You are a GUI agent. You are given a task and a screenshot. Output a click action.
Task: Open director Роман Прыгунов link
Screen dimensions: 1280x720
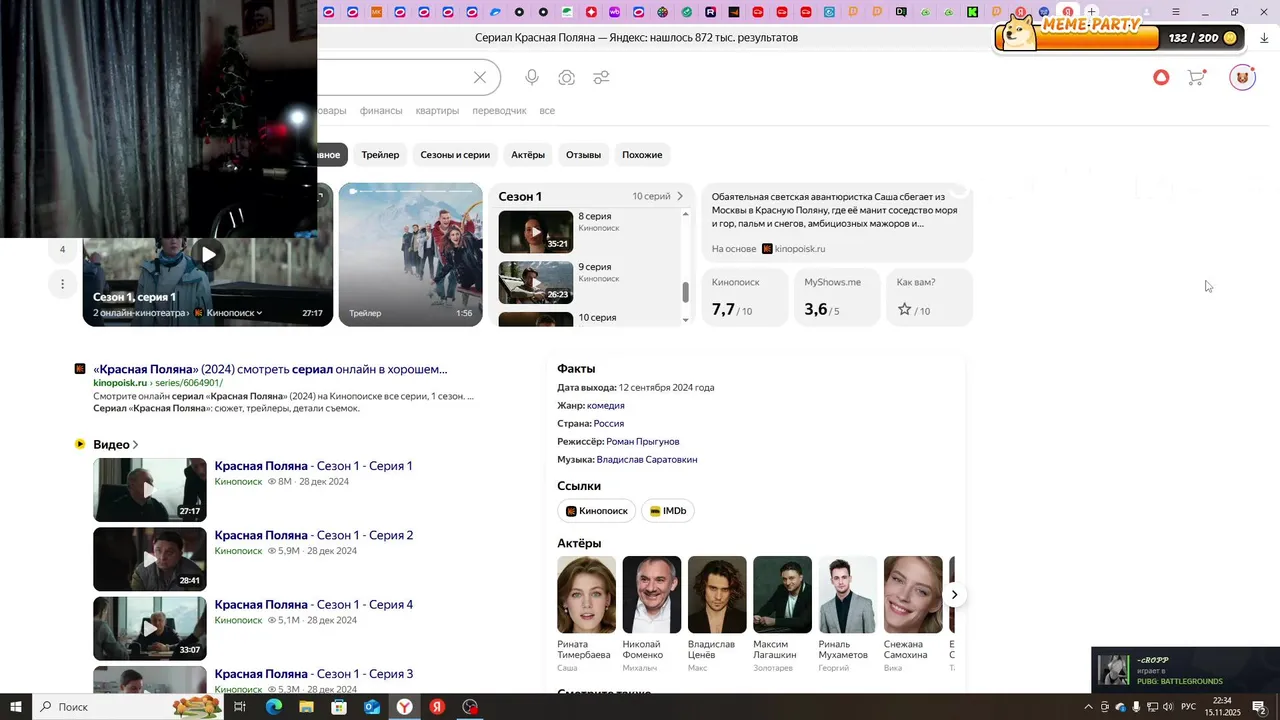pyautogui.click(x=643, y=442)
